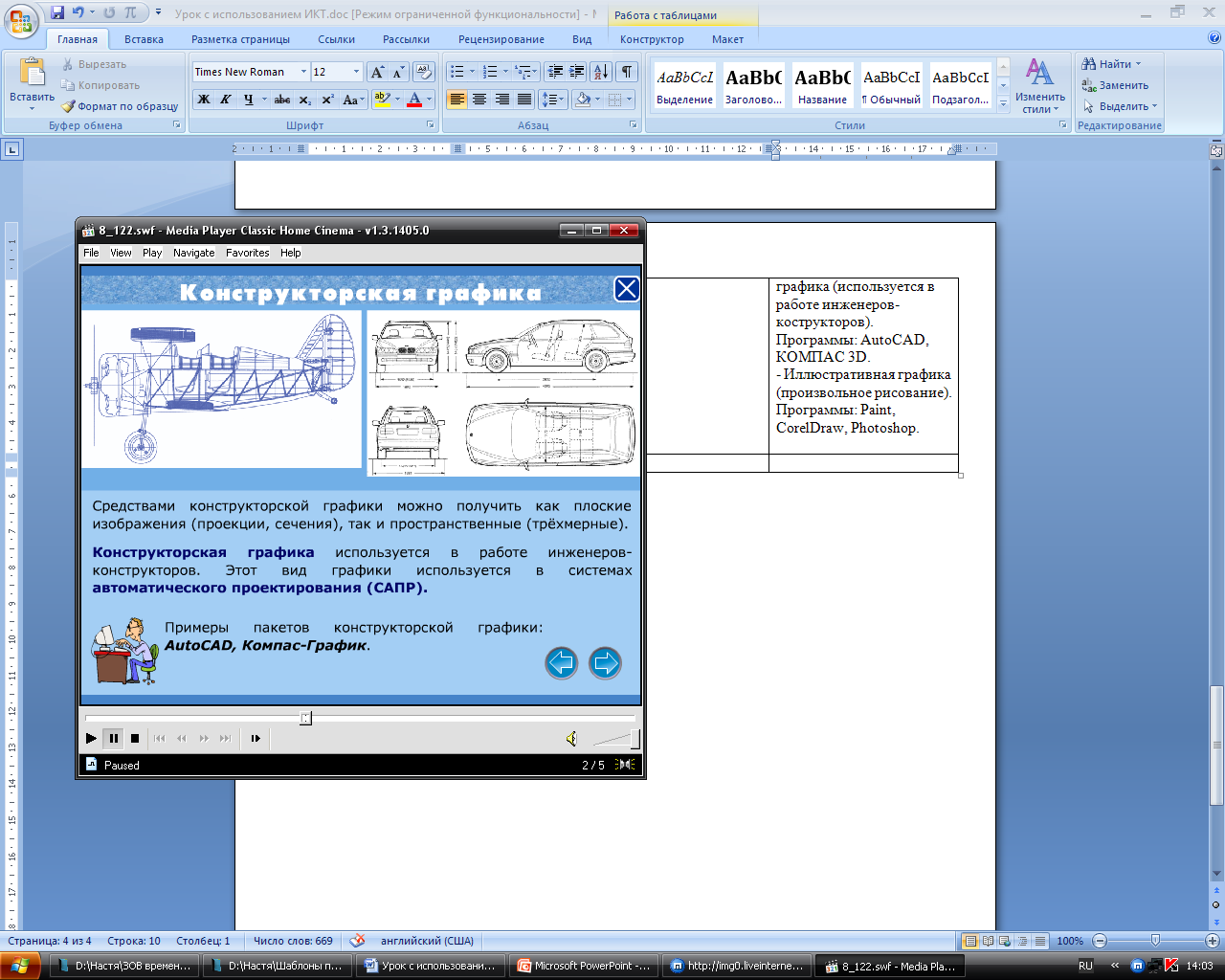Screen dimensions: 1225x980
Task: Toggle subscript formatting
Action: click(304, 100)
